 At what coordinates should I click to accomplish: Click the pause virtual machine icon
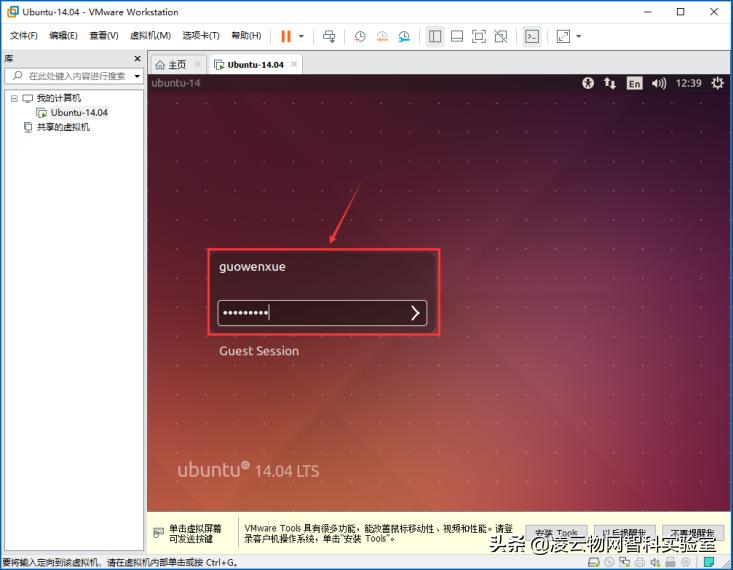coord(286,36)
